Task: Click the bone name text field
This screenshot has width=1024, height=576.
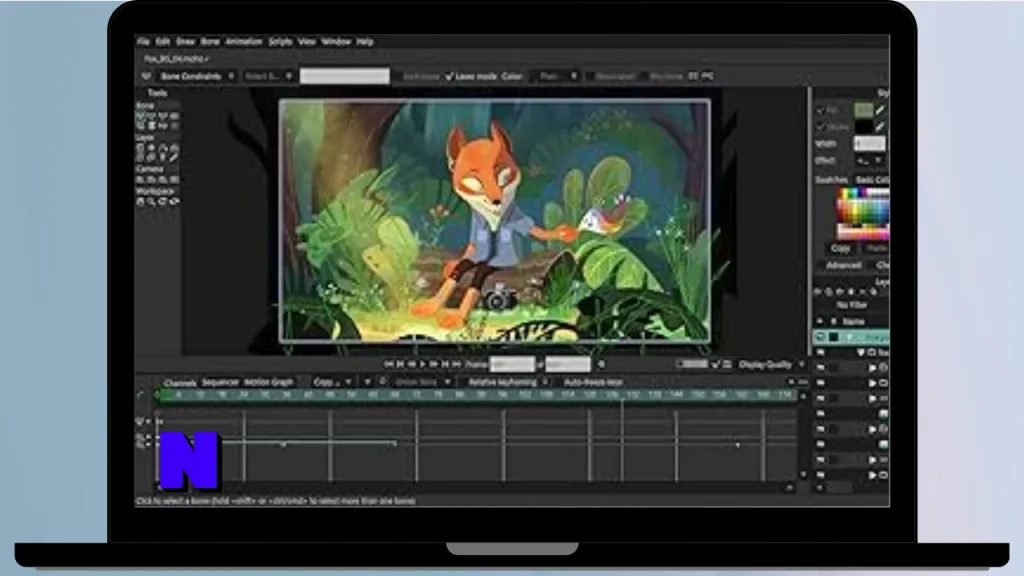Action: (345, 76)
